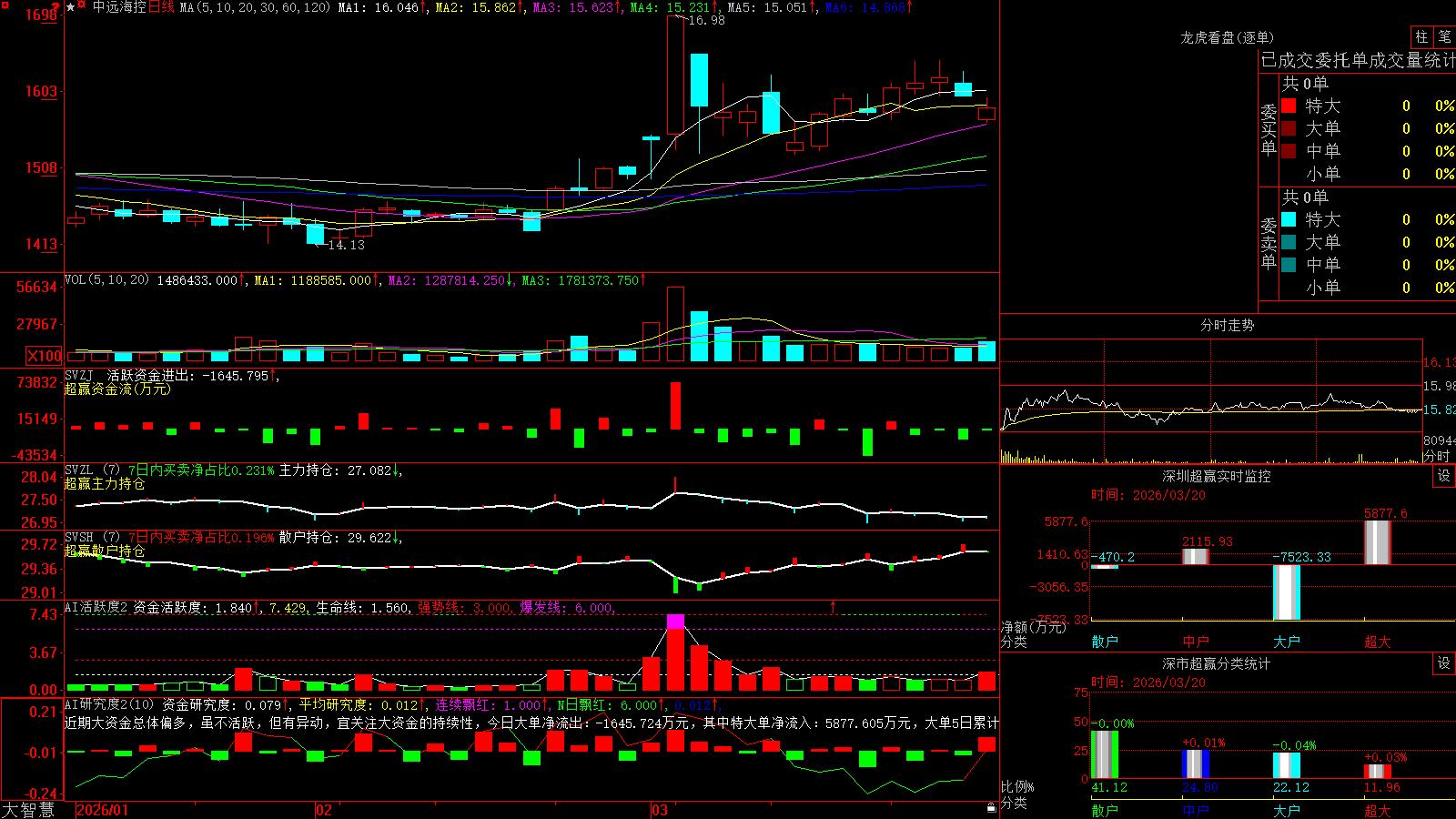Viewport: 1456px width, 819px height.
Task: Click the 深圳超赢实时监控 panel title
Action: coord(1217,476)
